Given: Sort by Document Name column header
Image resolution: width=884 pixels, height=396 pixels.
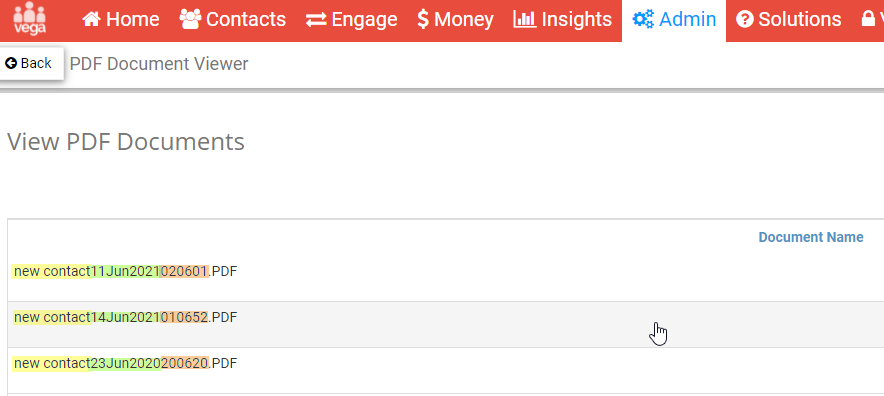Looking at the screenshot, I should (811, 237).
